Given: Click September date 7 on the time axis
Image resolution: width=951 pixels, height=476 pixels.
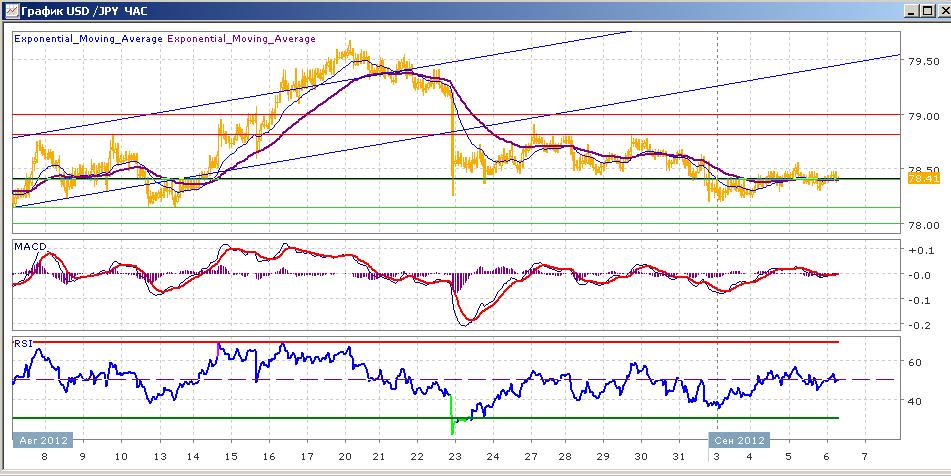Looking at the screenshot, I should pyautogui.click(x=865, y=457).
